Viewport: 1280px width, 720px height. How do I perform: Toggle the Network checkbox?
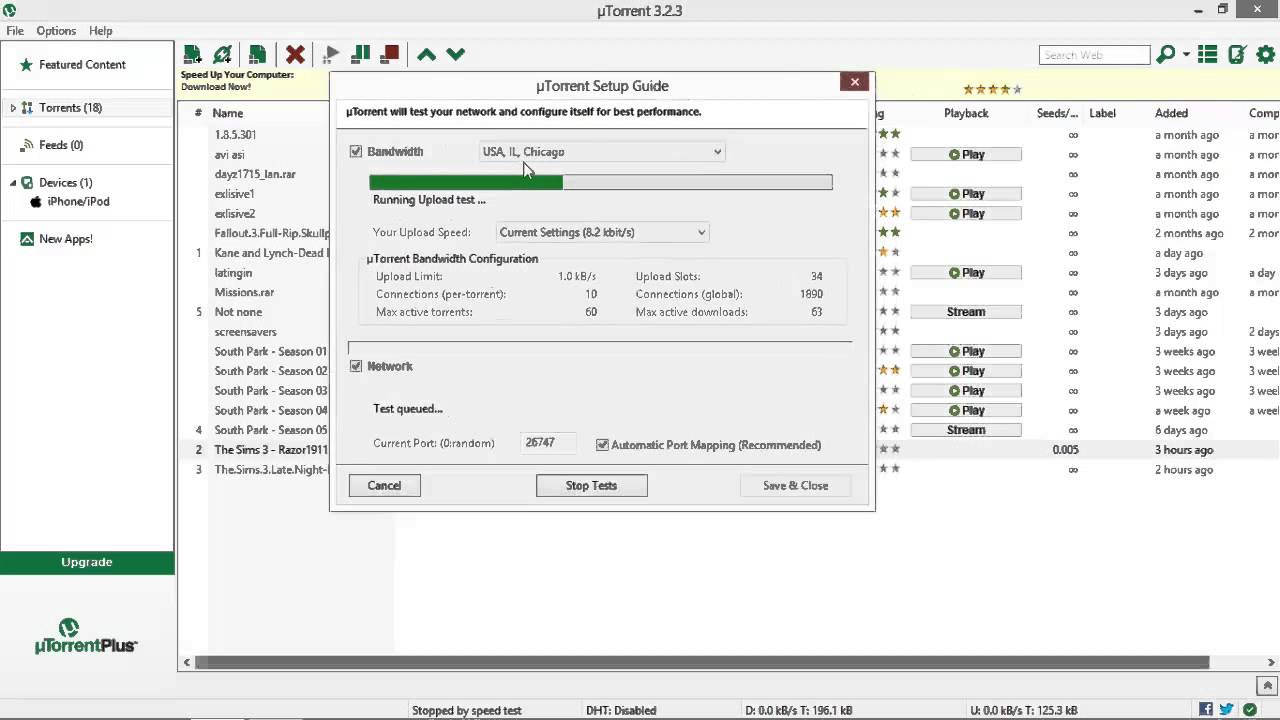356,366
